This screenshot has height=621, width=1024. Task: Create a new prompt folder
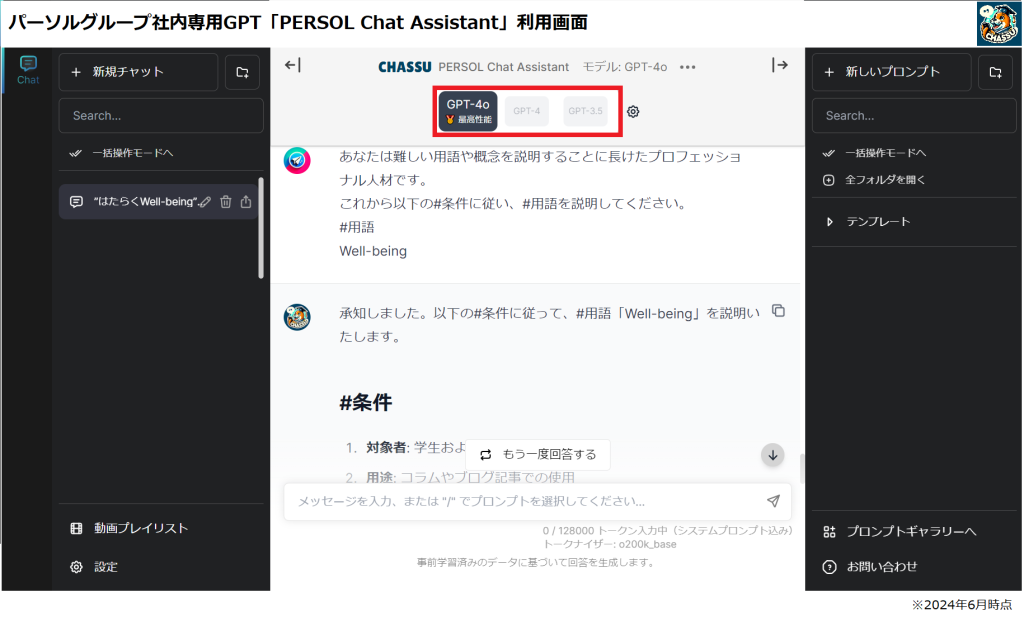tap(995, 72)
